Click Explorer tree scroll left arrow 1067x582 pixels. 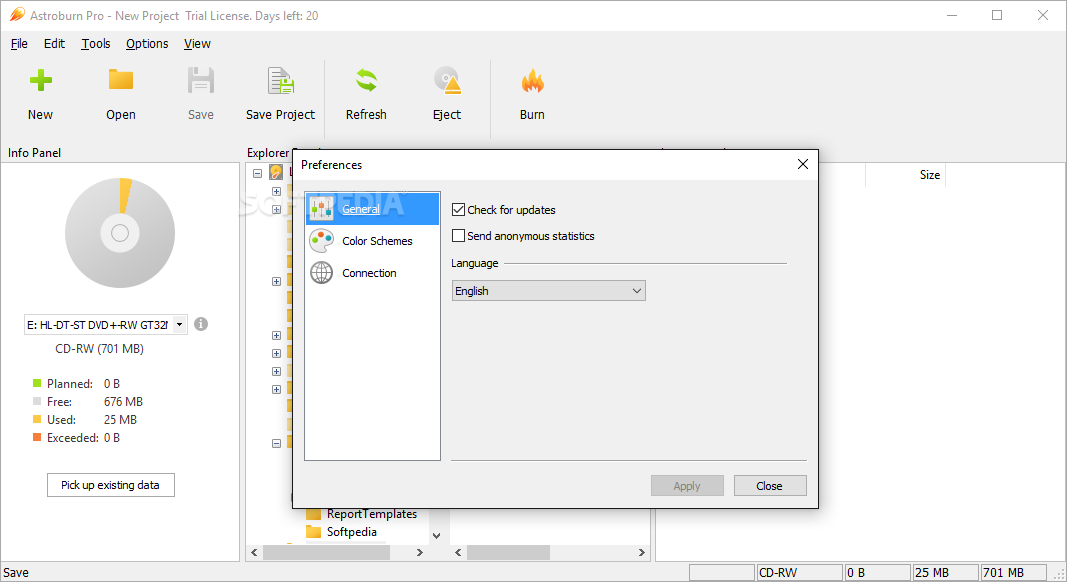coord(255,552)
